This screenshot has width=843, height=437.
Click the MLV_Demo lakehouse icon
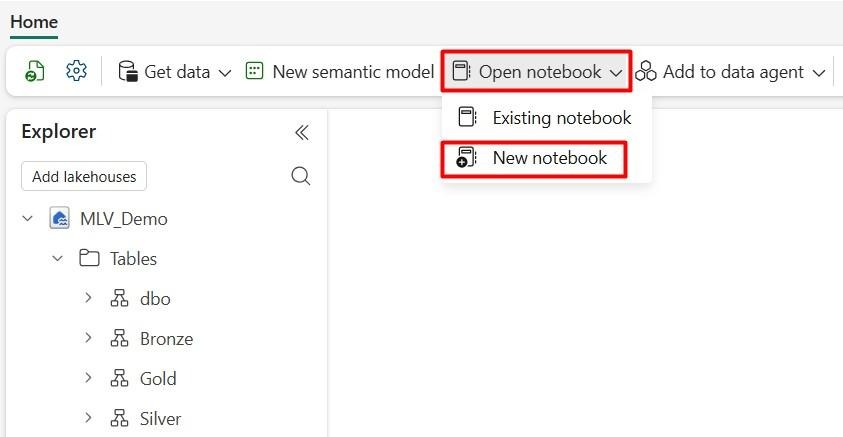click(x=59, y=219)
